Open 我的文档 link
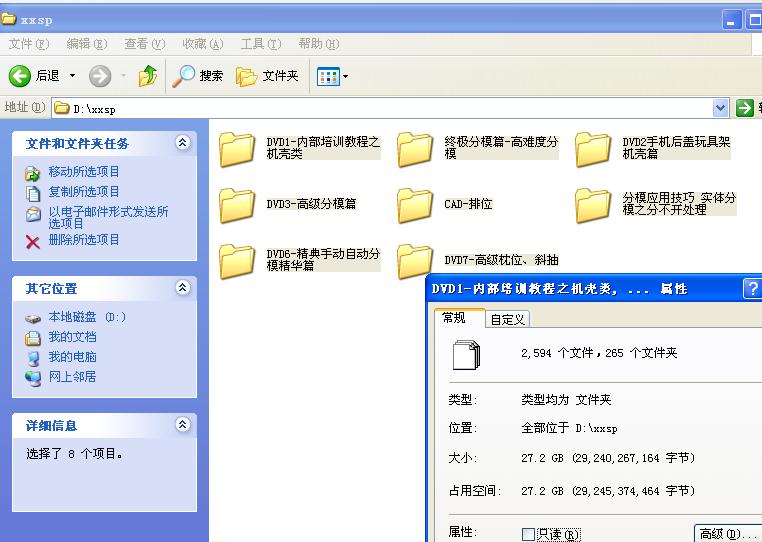 pos(72,337)
